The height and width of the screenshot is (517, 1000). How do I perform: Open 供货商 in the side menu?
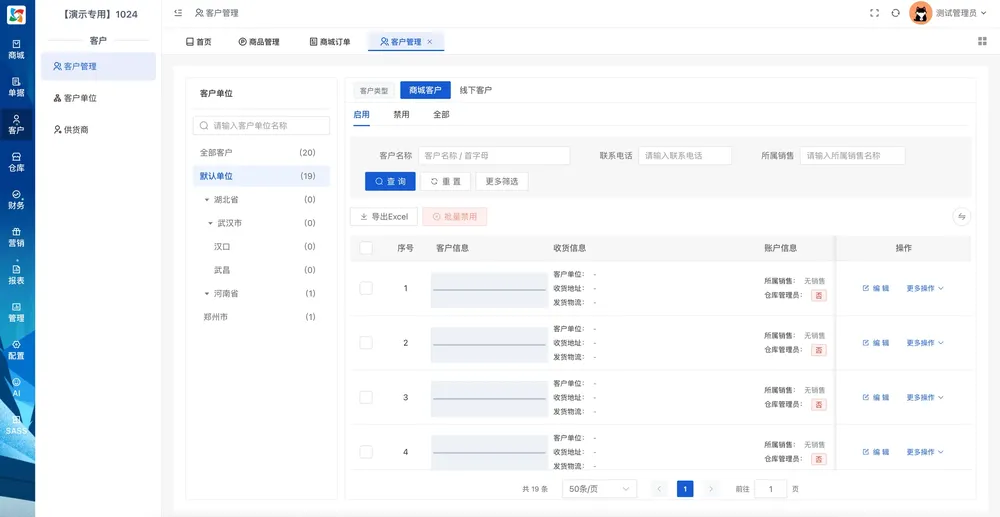[x=98, y=129]
